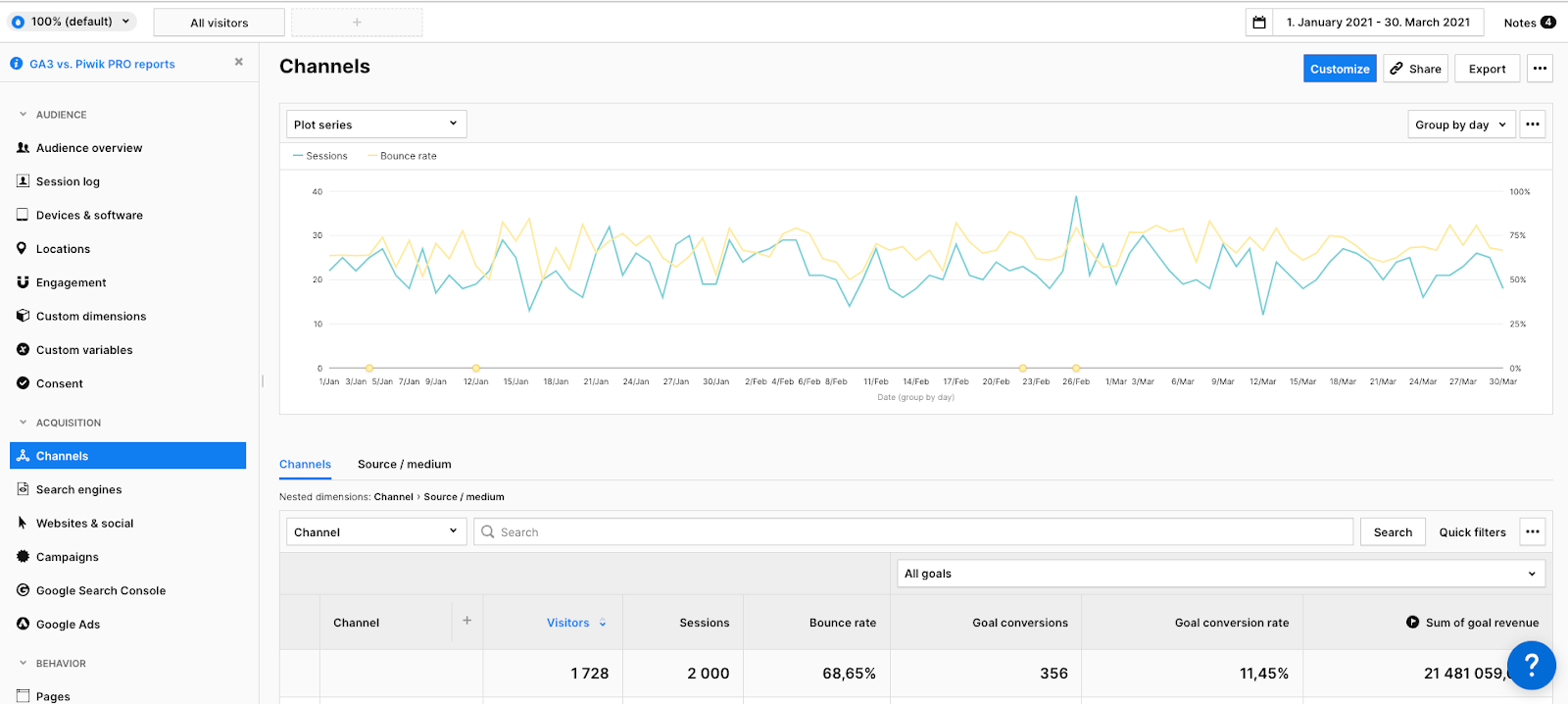This screenshot has height=704, width=1568.
Task: Open the Plot series dropdown
Action: (375, 125)
